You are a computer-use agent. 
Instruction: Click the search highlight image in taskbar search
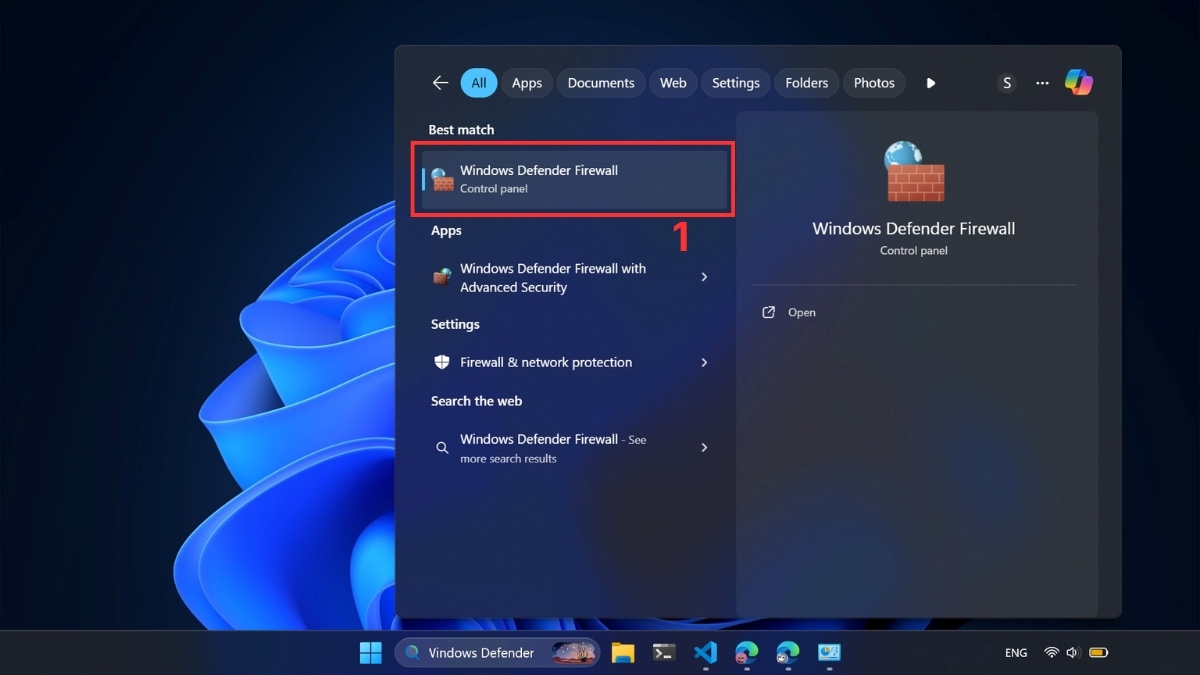coord(574,653)
